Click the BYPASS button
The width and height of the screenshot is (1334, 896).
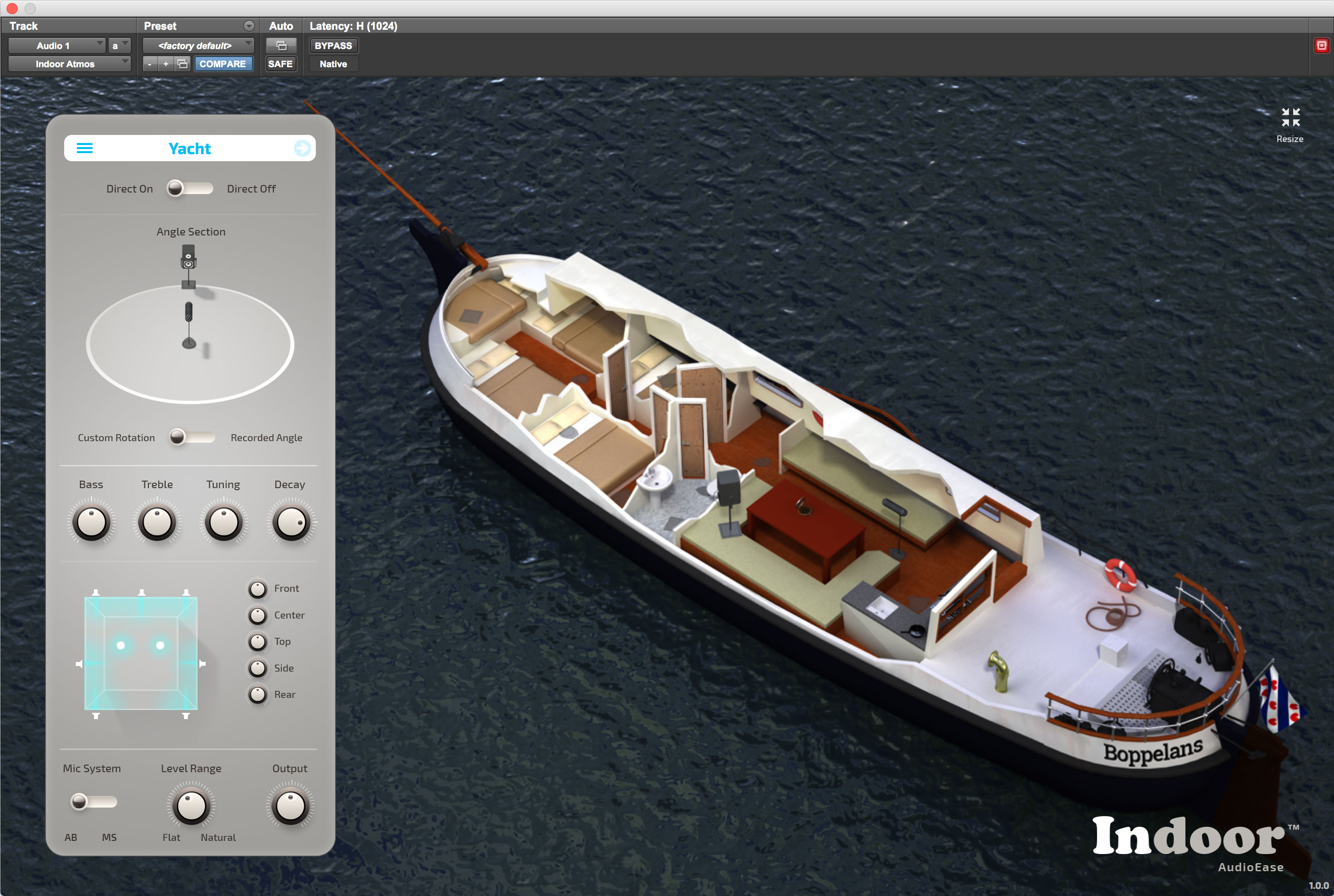tap(333, 45)
